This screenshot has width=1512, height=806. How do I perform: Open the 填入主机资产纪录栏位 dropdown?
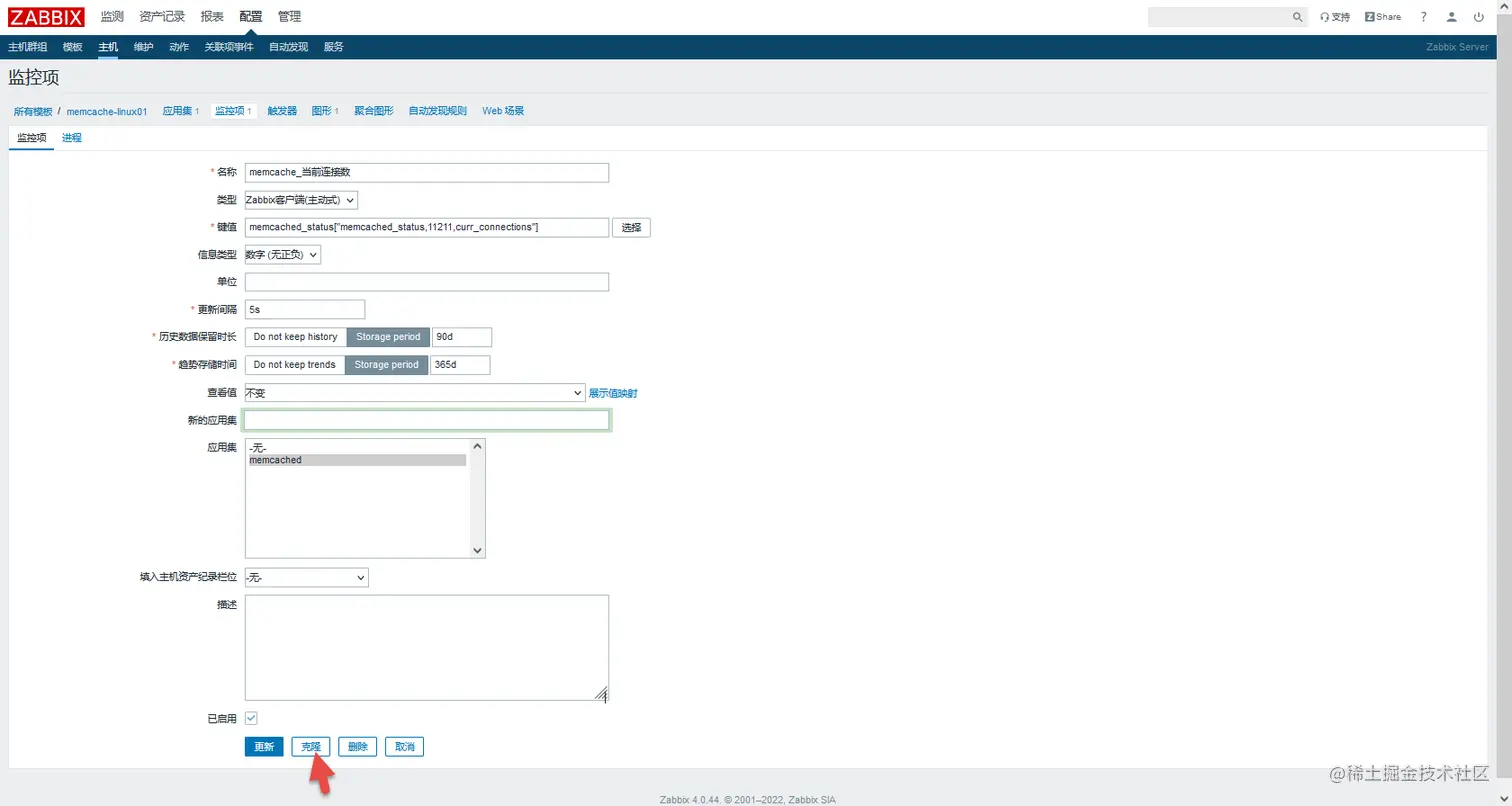[307, 577]
